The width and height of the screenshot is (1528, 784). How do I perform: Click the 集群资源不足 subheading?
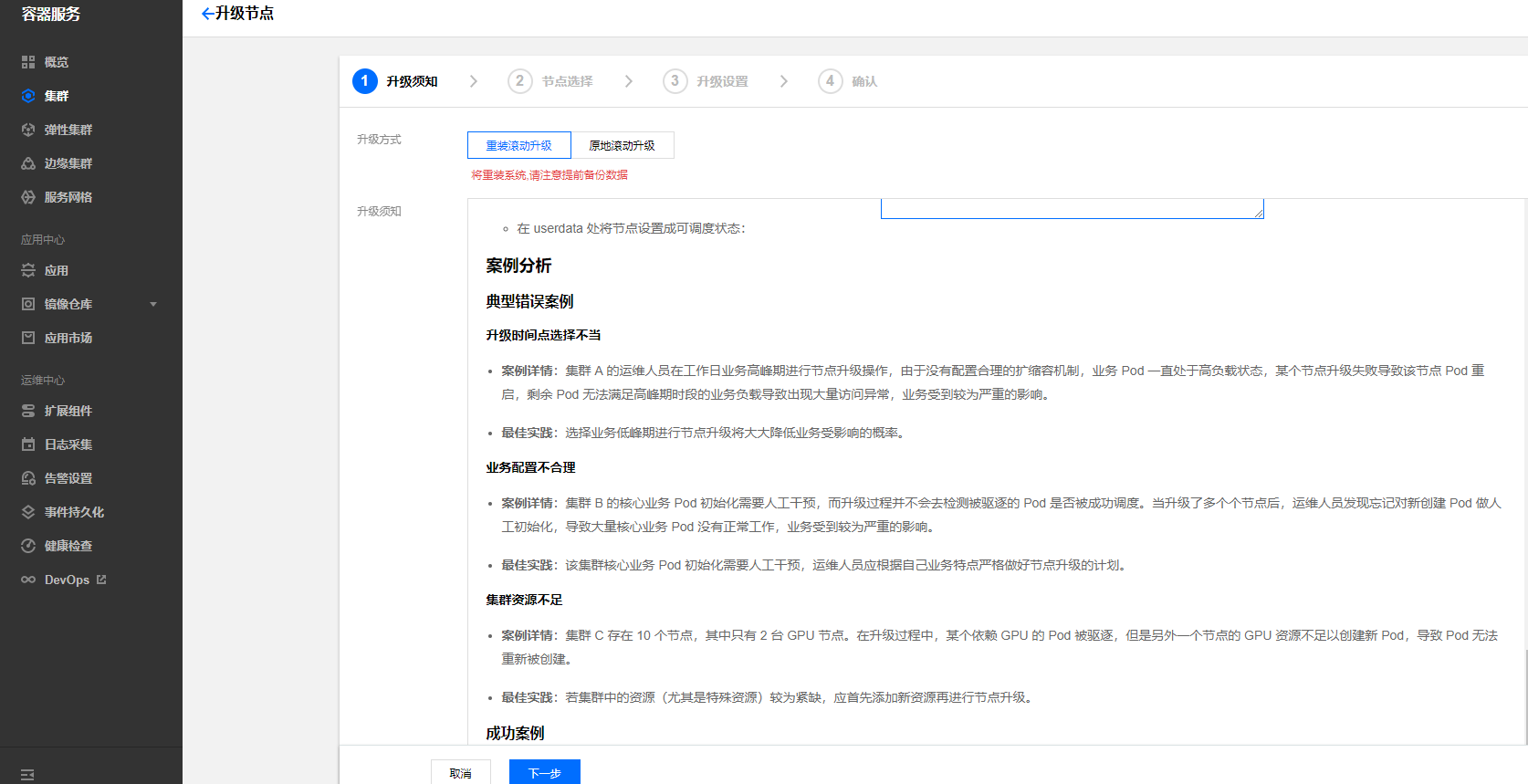coord(524,600)
